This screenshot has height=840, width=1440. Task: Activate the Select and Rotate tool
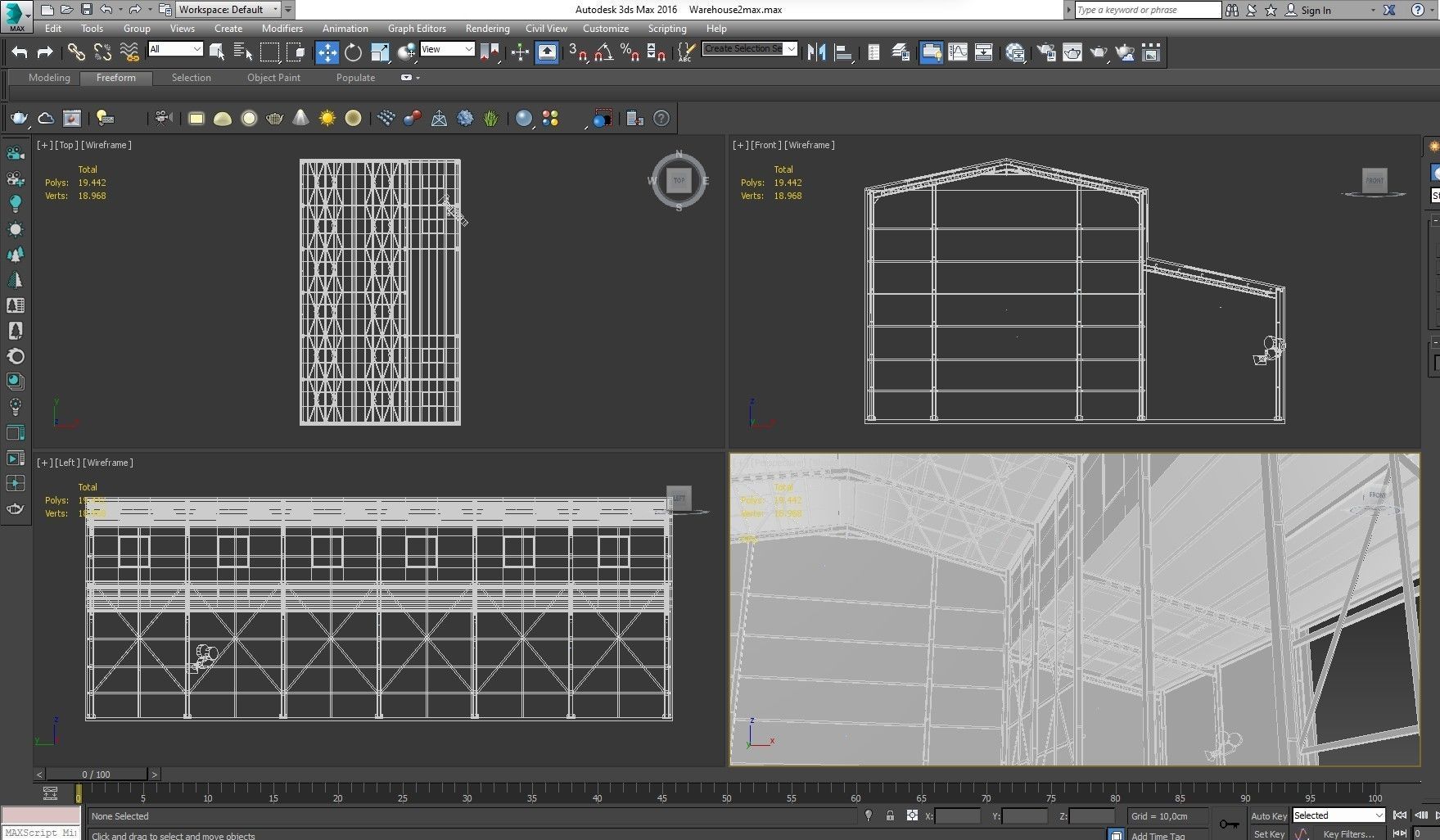(353, 52)
